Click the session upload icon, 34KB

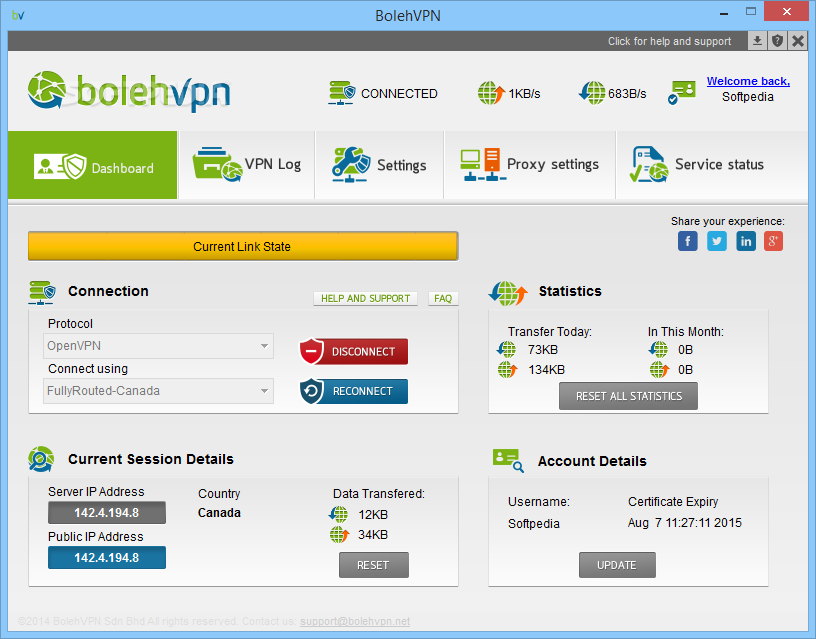point(339,534)
